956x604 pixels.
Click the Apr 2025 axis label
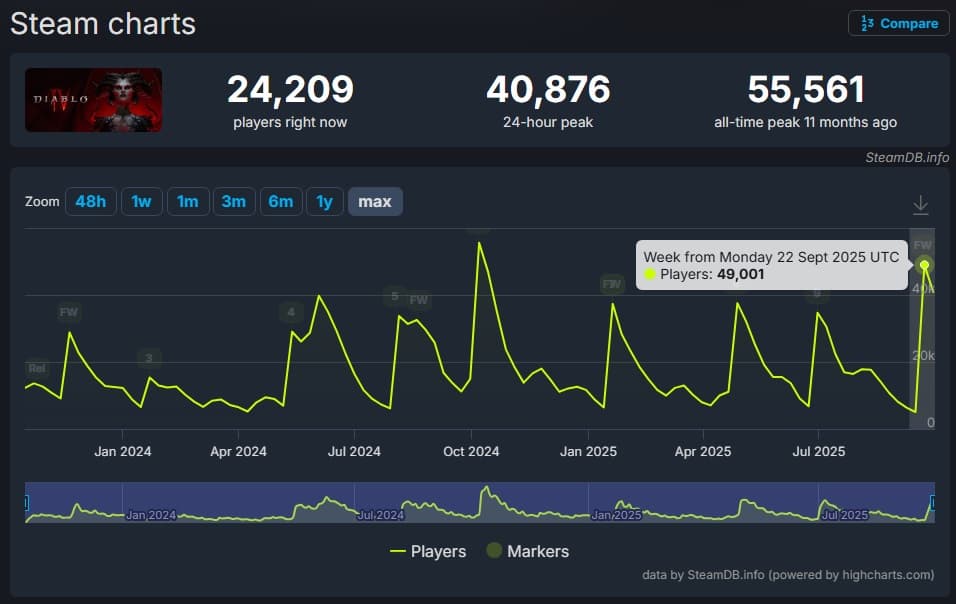click(703, 452)
